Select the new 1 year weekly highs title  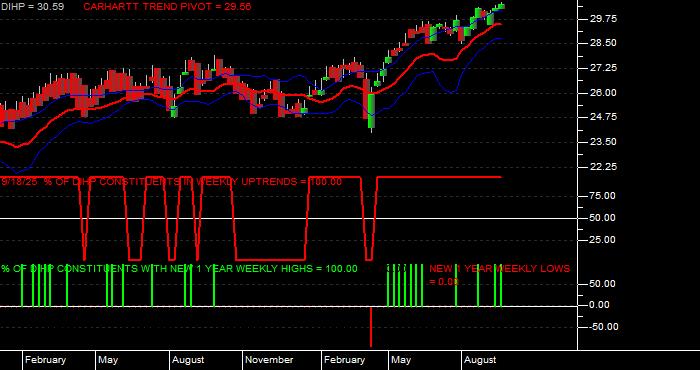[179, 269]
